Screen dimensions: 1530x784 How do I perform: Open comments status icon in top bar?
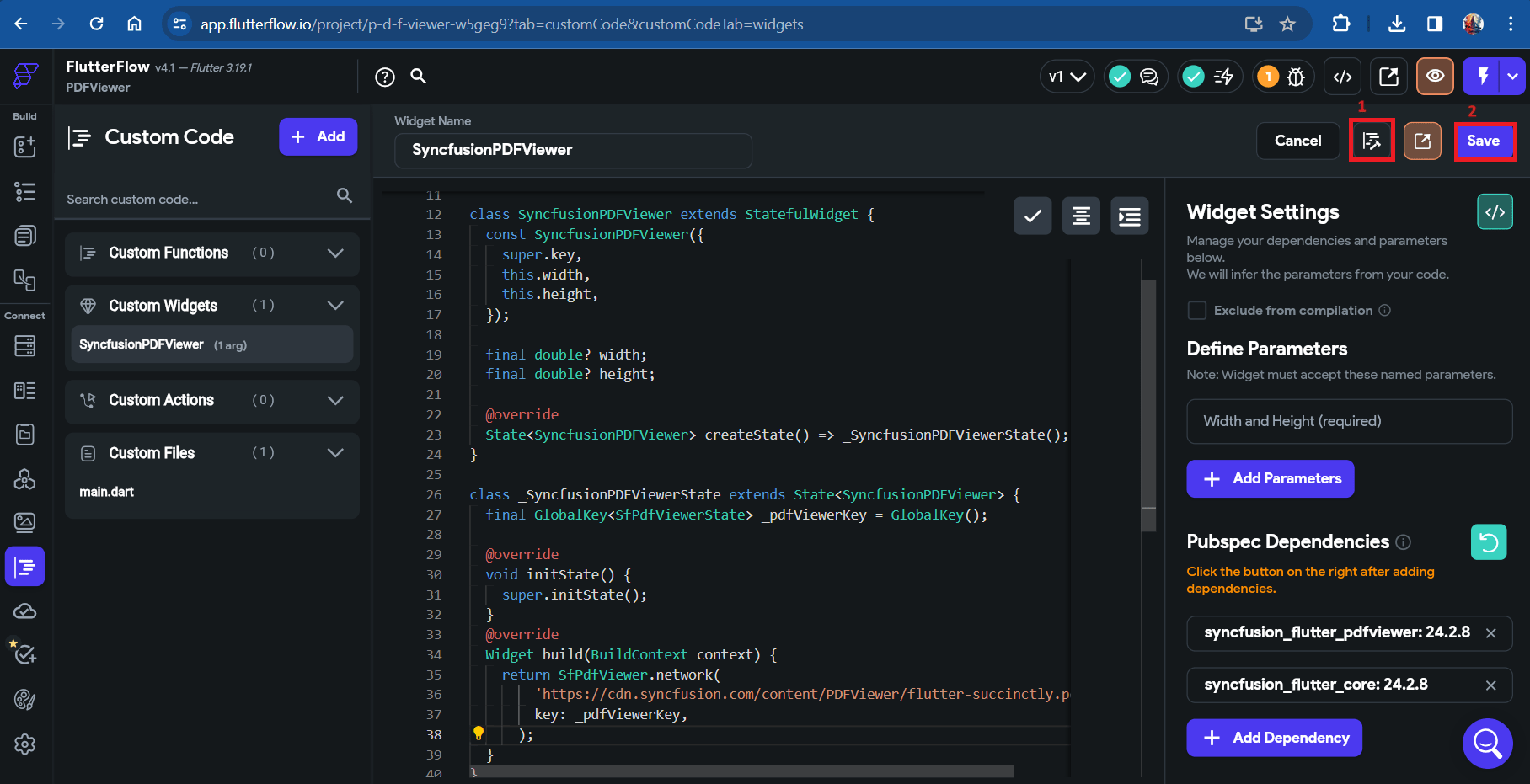(x=1136, y=77)
